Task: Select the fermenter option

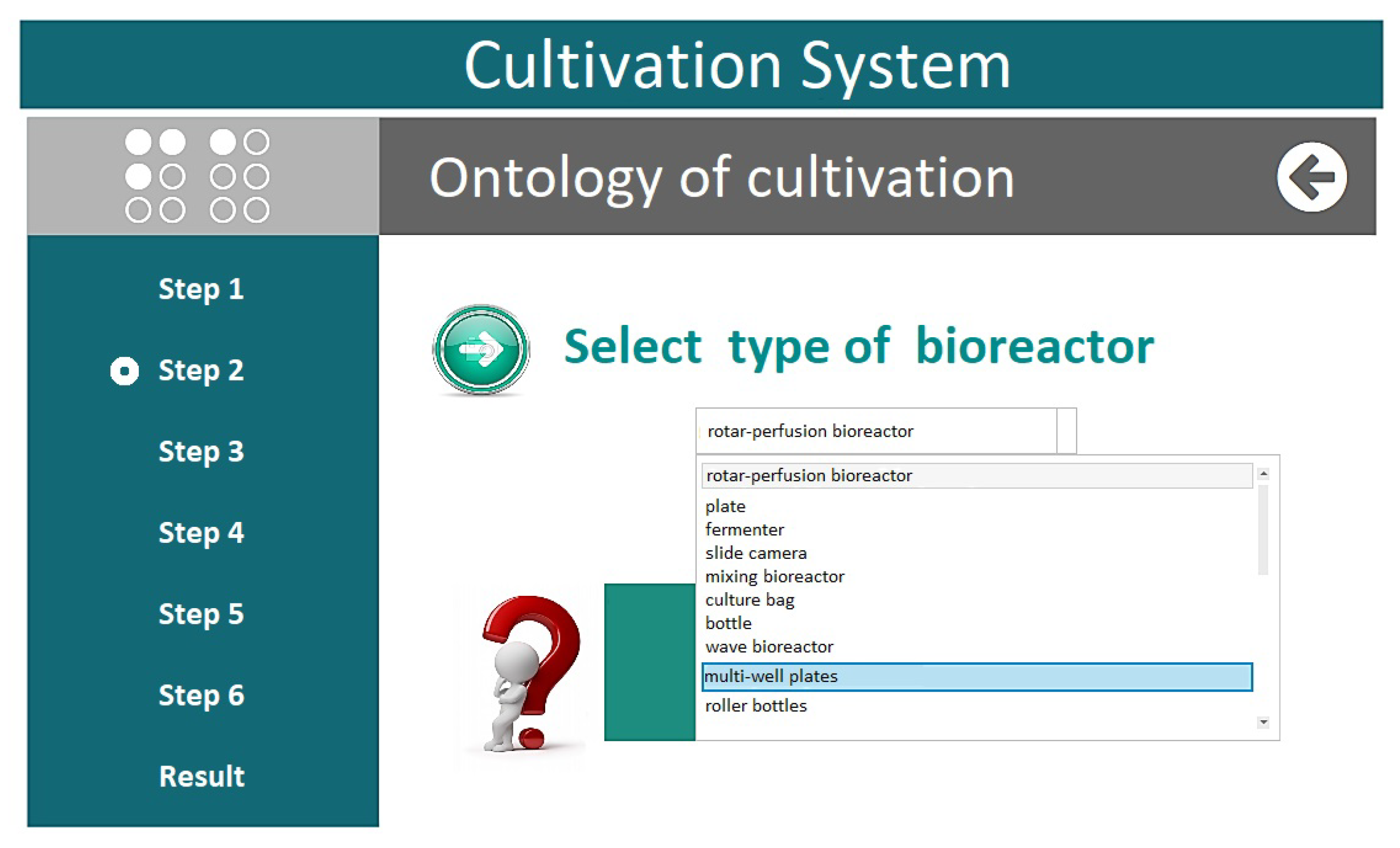Action: click(744, 529)
